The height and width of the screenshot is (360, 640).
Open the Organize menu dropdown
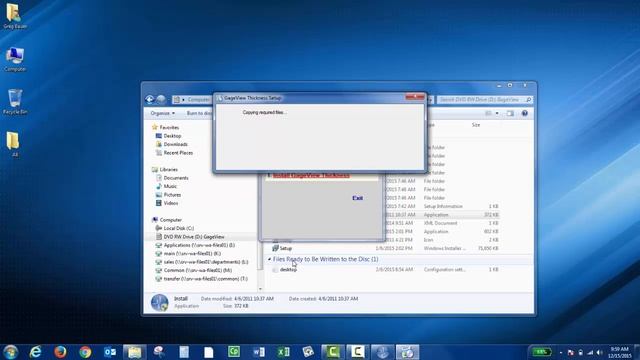162,113
